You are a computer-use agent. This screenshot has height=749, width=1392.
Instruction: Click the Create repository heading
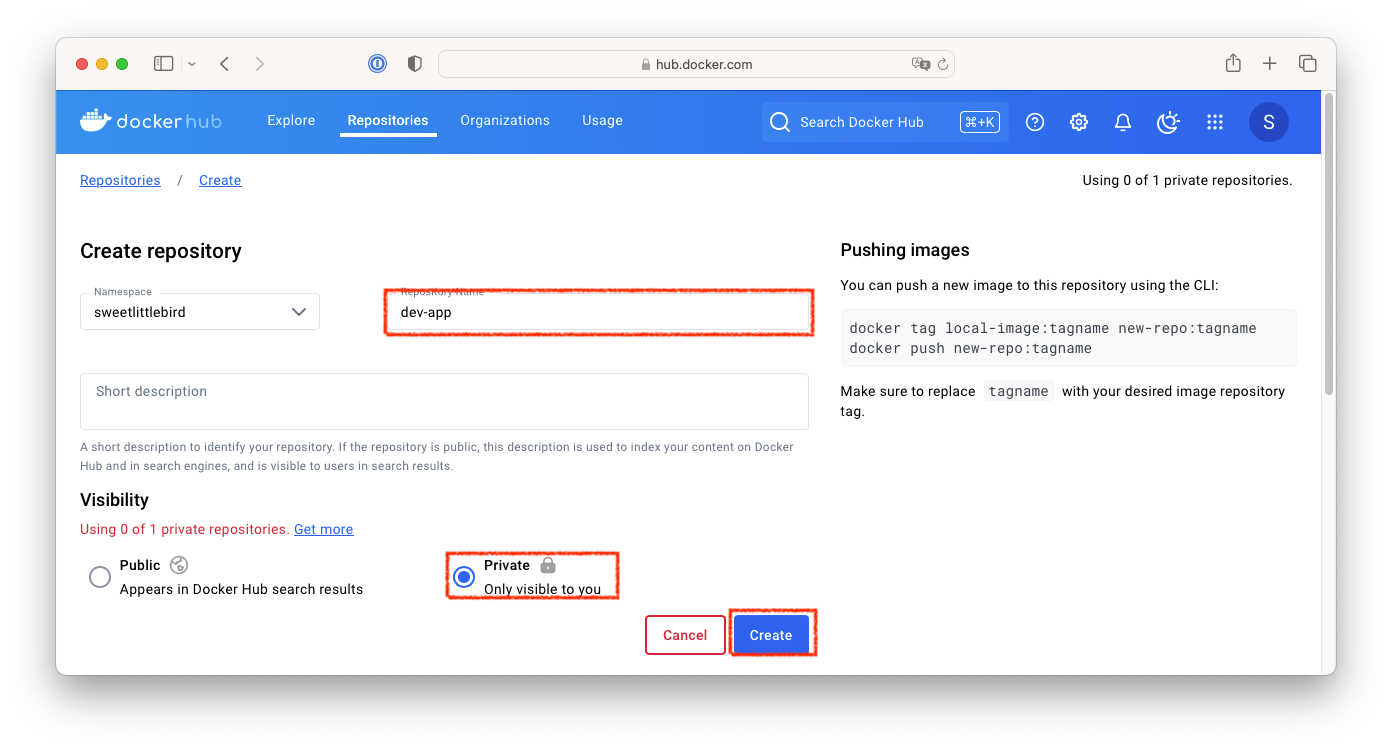pyautogui.click(x=161, y=251)
